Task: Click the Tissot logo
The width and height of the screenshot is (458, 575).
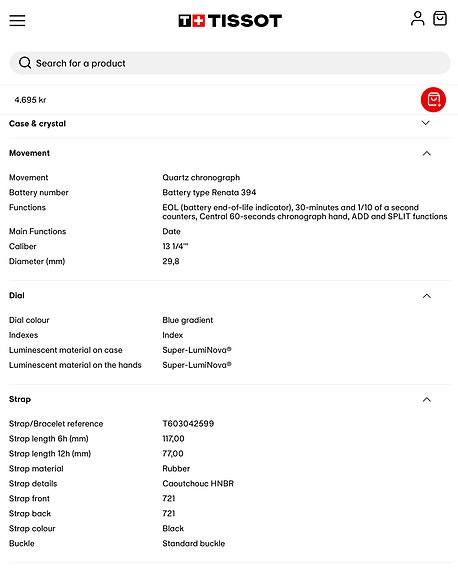Action: pyautogui.click(x=230, y=21)
